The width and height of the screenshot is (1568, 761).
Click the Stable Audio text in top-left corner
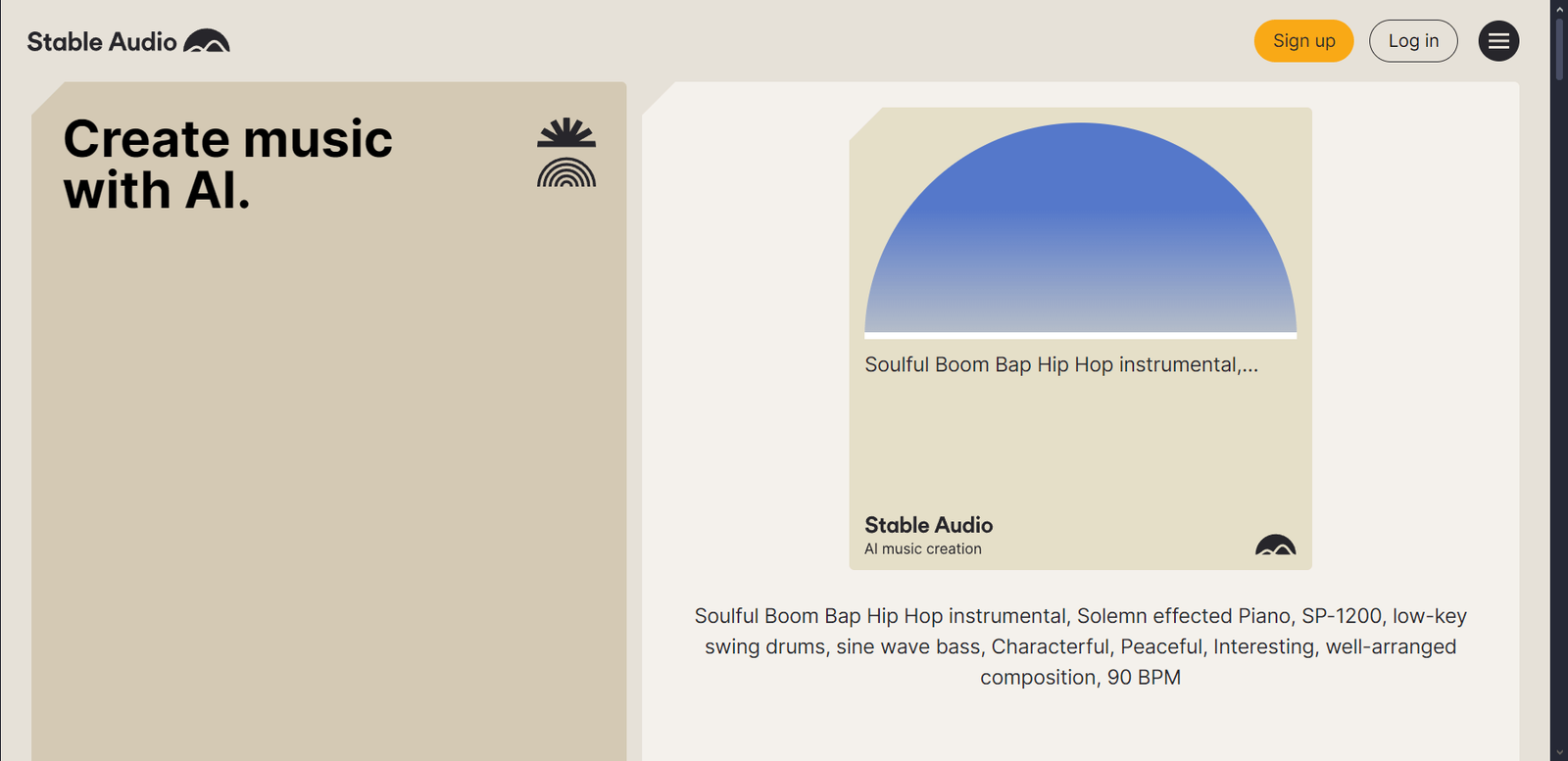(x=98, y=41)
